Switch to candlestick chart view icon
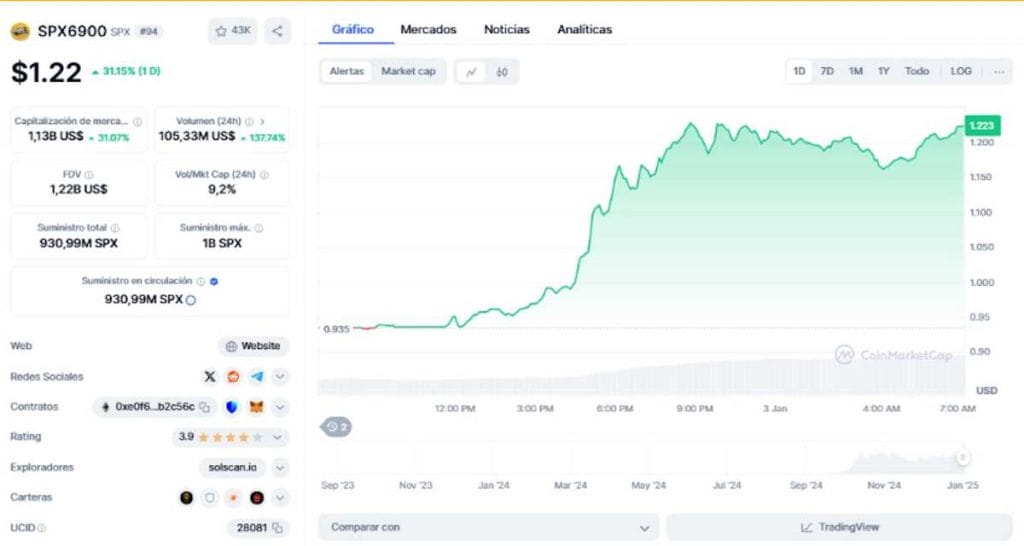1024x546 pixels. 502,72
